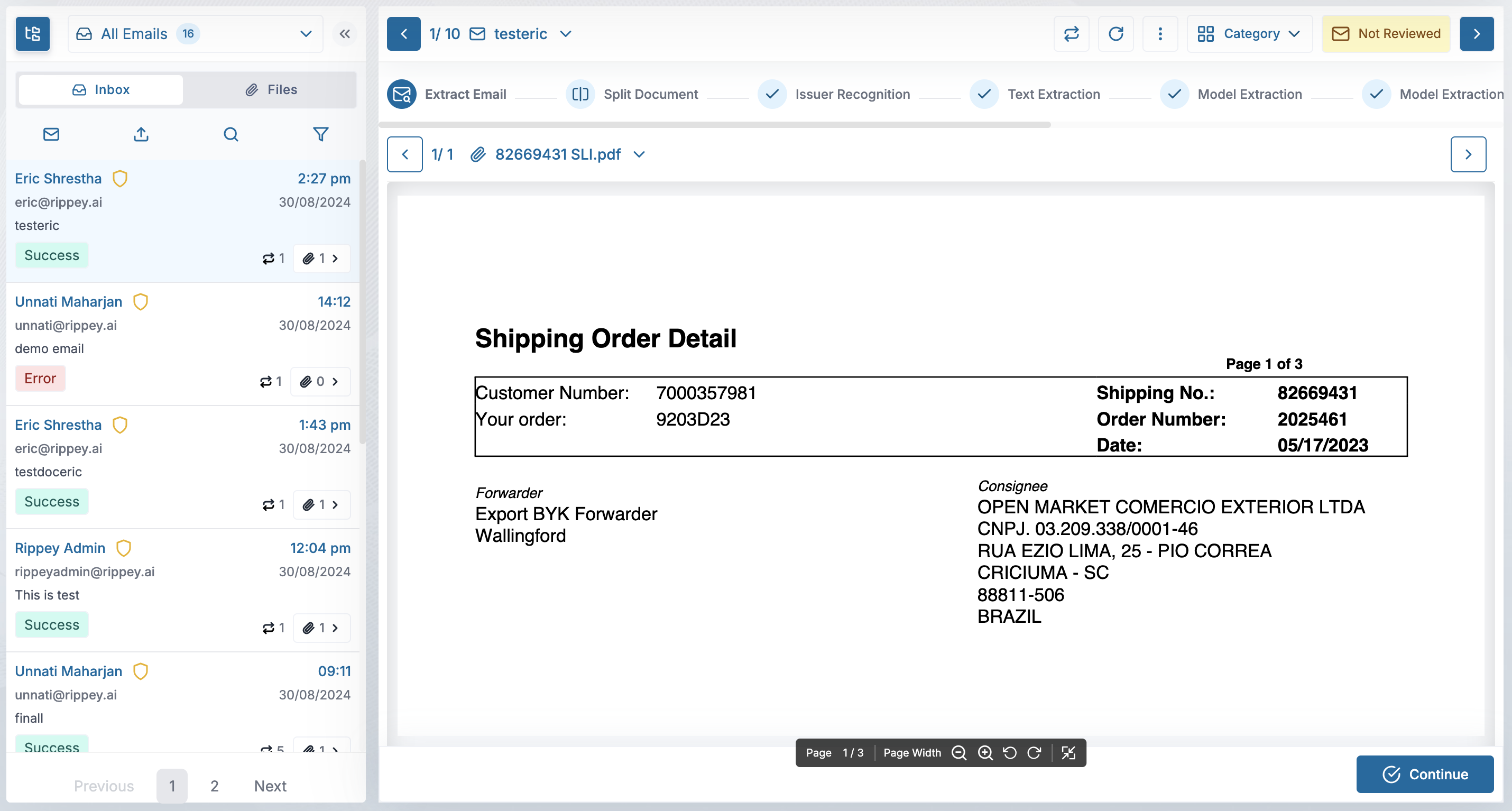Open the Category dropdown

pyautogui.click(x=1249, y=34)
